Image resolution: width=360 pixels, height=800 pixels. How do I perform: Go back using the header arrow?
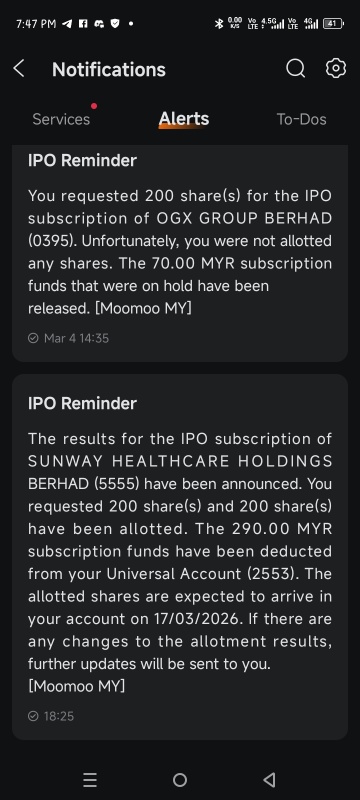[x=19, y=68]
